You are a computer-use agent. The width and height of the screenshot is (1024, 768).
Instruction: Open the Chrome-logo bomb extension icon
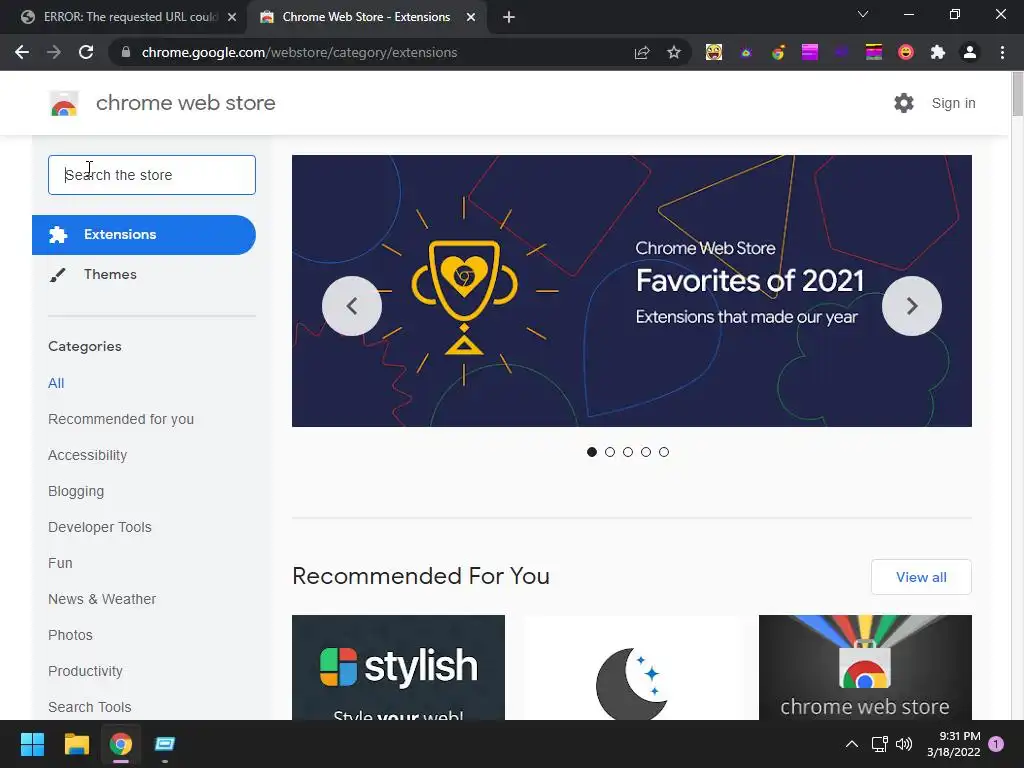[x=778, y=52]
